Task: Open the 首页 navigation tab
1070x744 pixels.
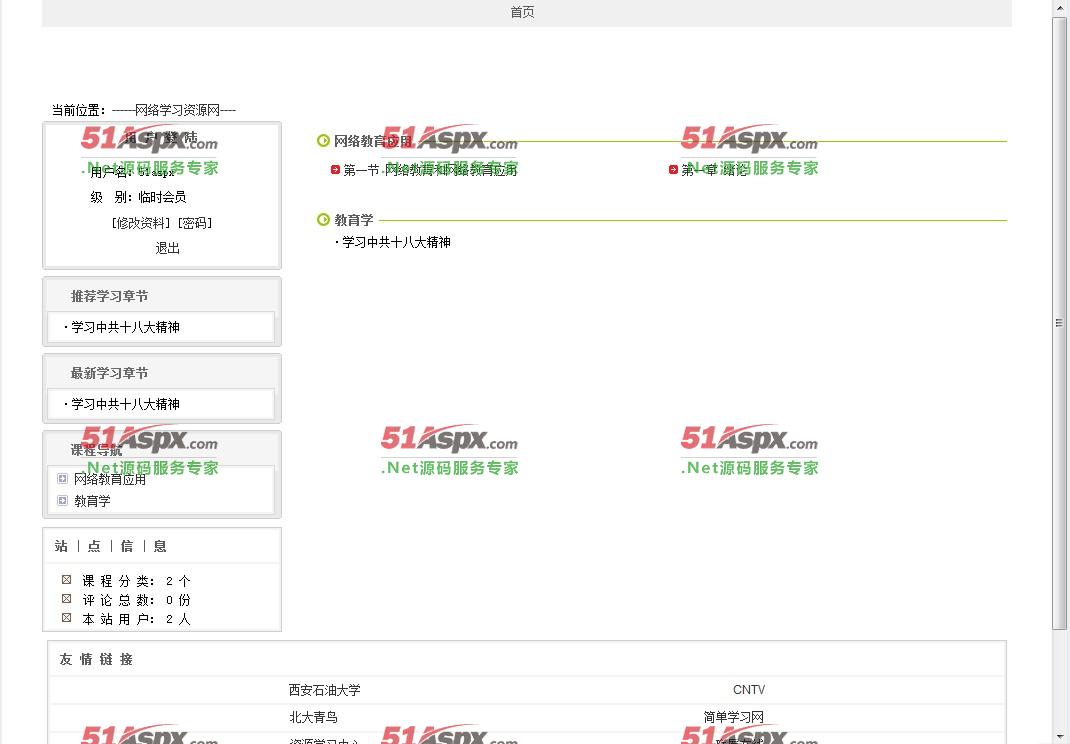Action: click(522, 12)
